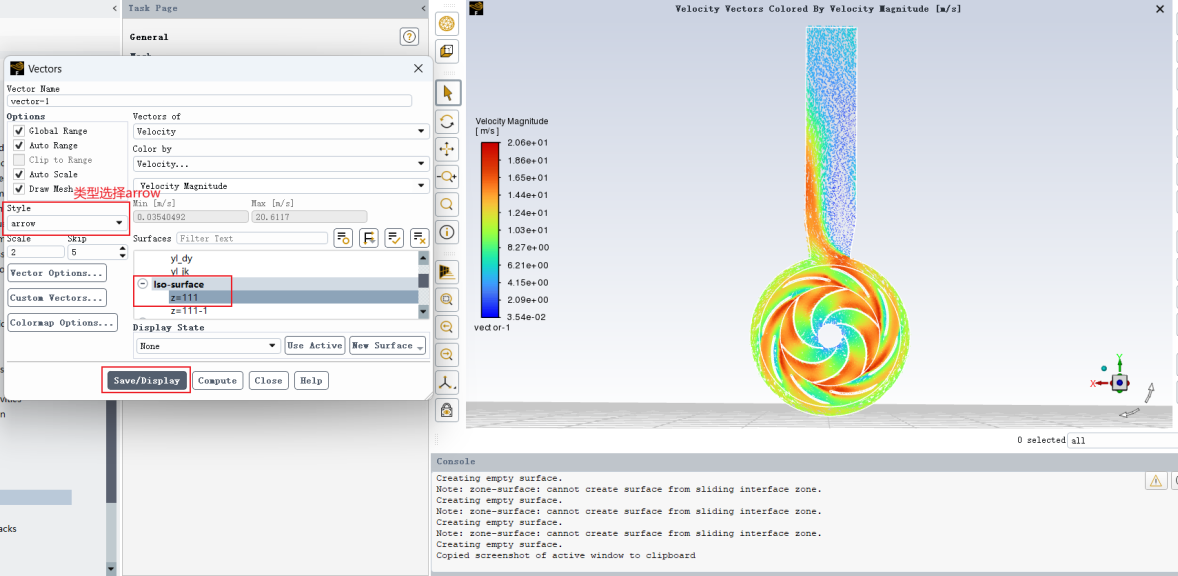Activate the rotate view tool
1178x576 pixels.
448,122
